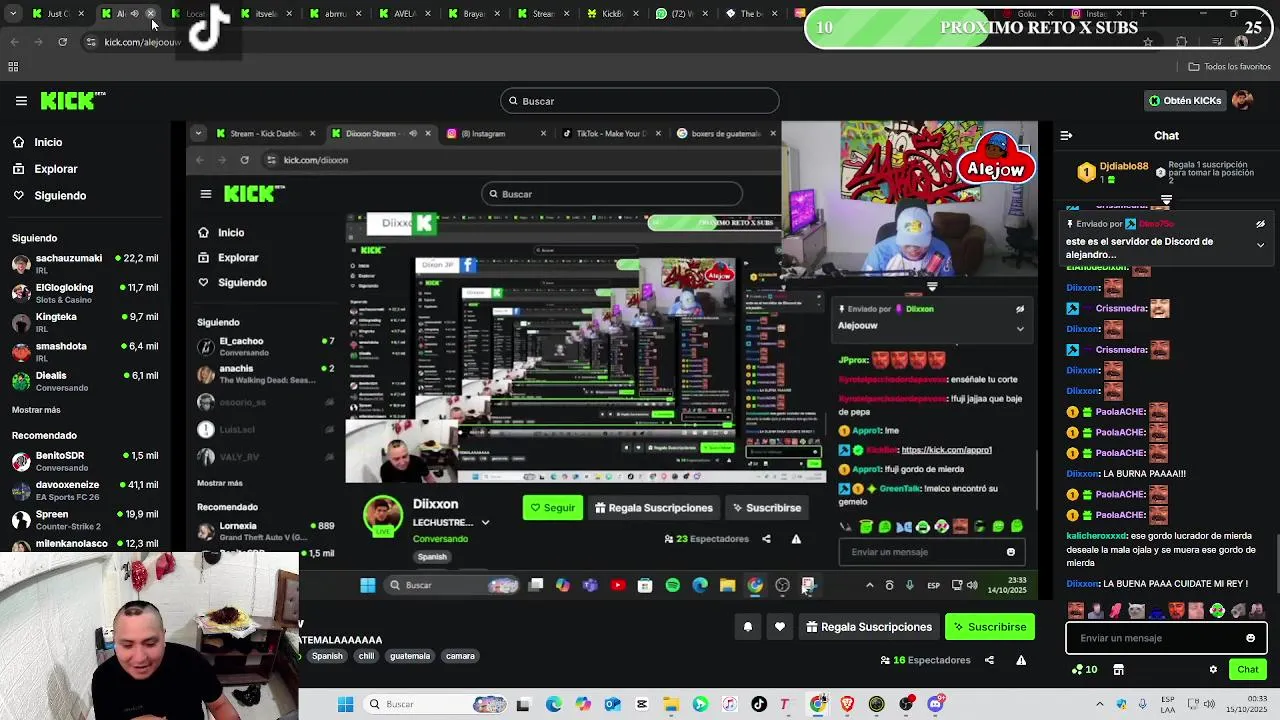Open Microsoft Edge from taskbar

[x=554, y=704]
